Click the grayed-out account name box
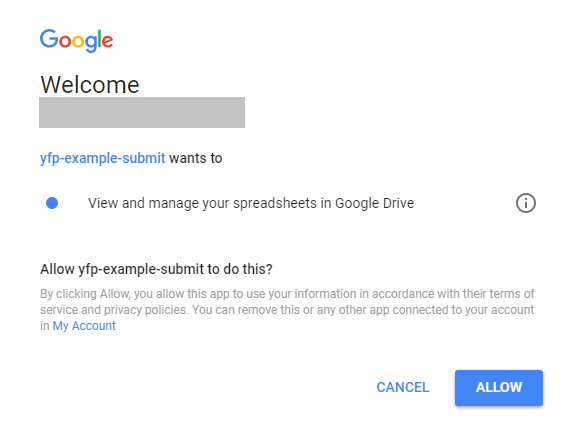 coord(142,112)
